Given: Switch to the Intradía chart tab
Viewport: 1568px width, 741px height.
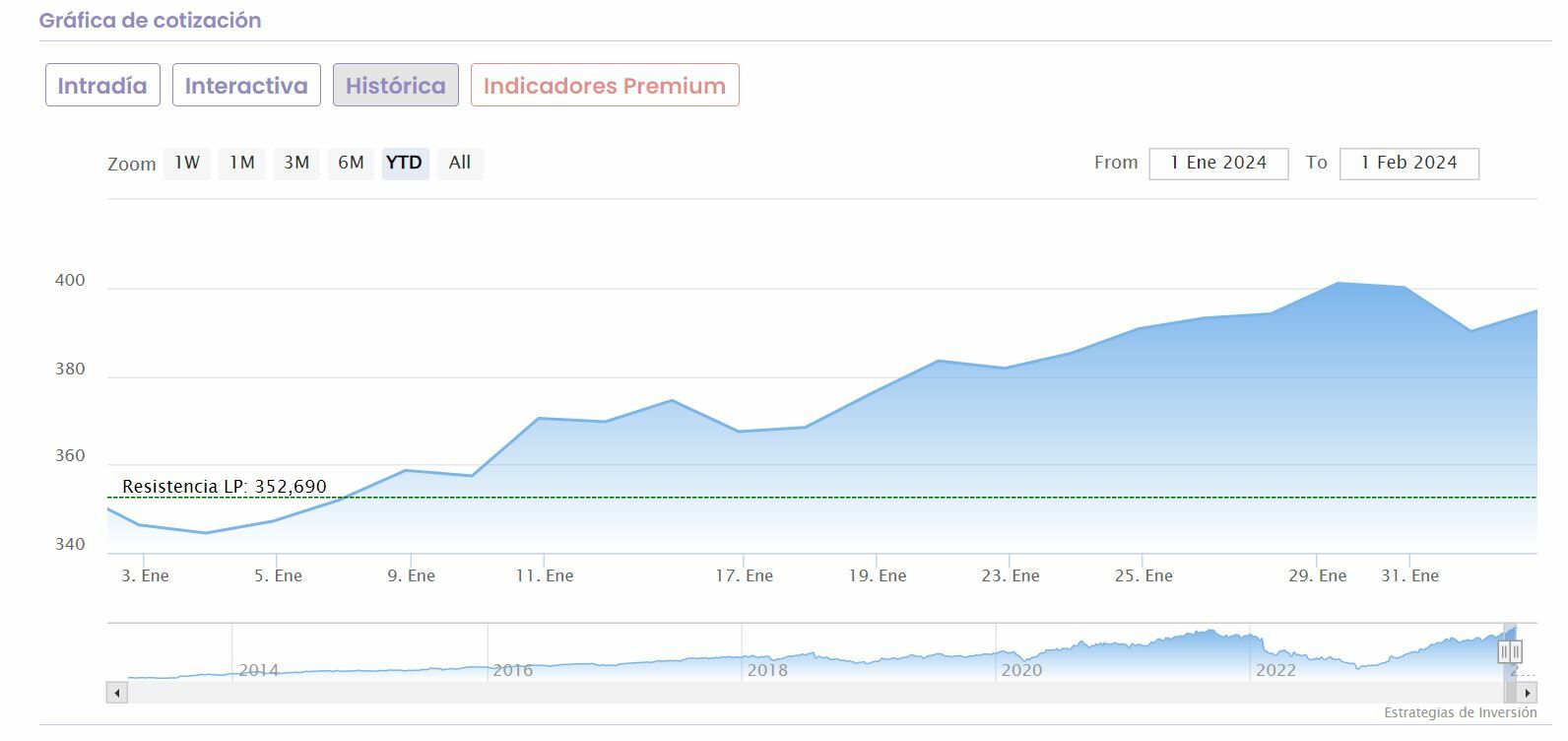Looking at the screenshot, I should (x=101, y=86).
